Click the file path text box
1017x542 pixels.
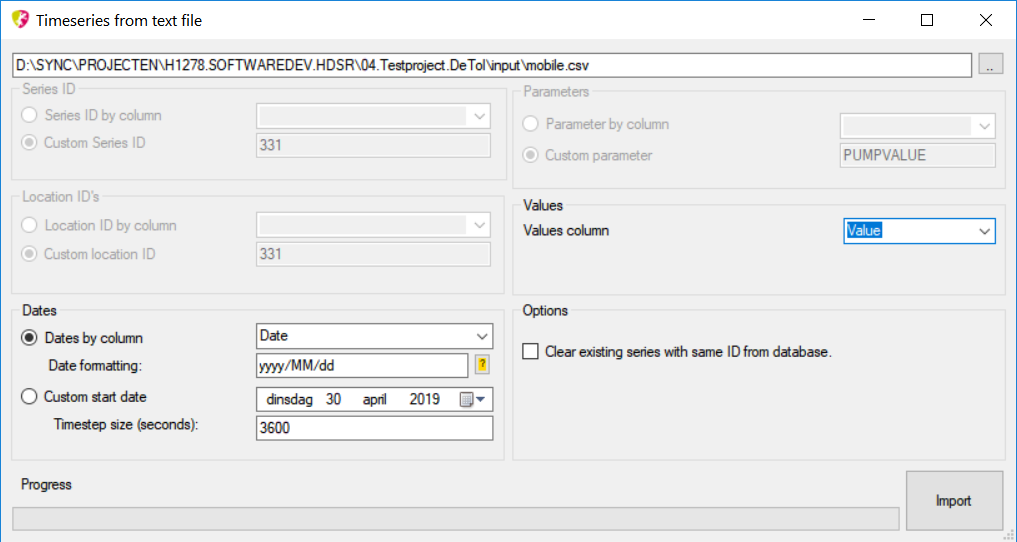pos(492,65)
